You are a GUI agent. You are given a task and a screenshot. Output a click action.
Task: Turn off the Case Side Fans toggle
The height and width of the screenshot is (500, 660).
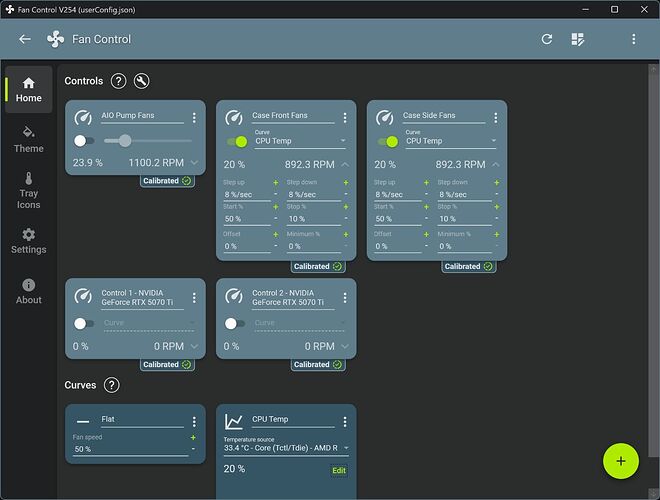pos(386,141)
